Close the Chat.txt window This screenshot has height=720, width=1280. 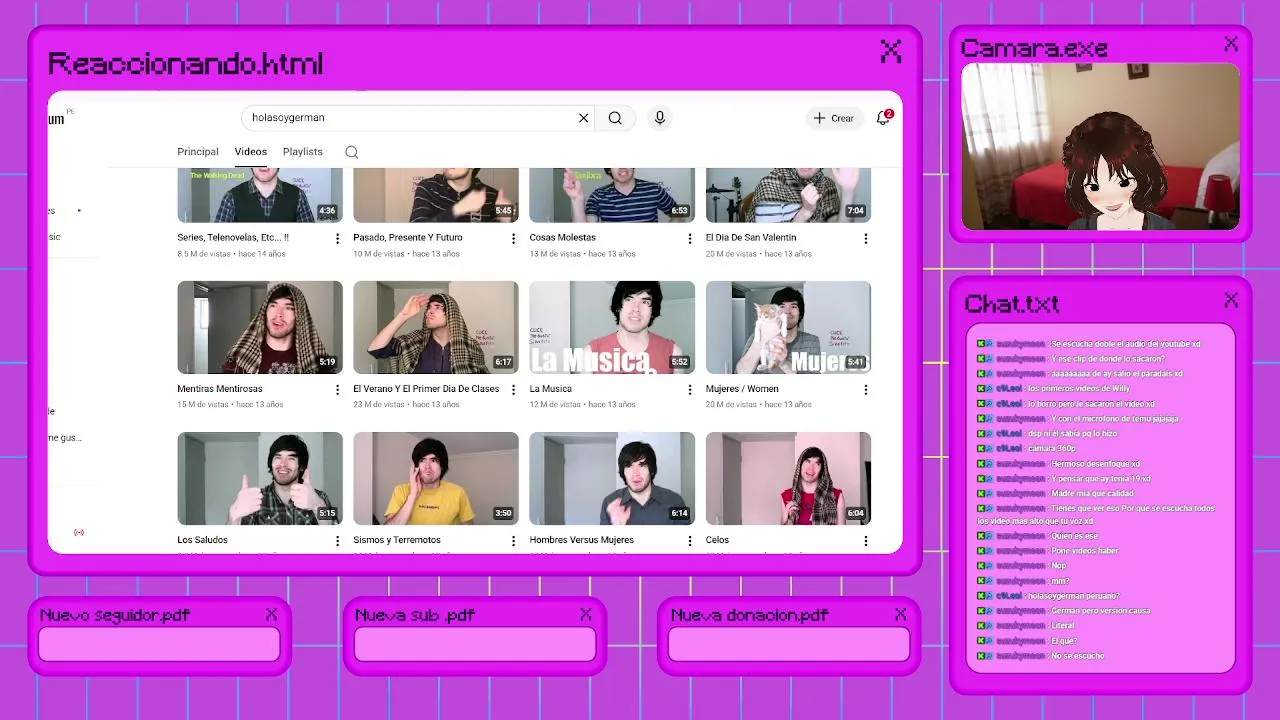(x=1231, y=300)
